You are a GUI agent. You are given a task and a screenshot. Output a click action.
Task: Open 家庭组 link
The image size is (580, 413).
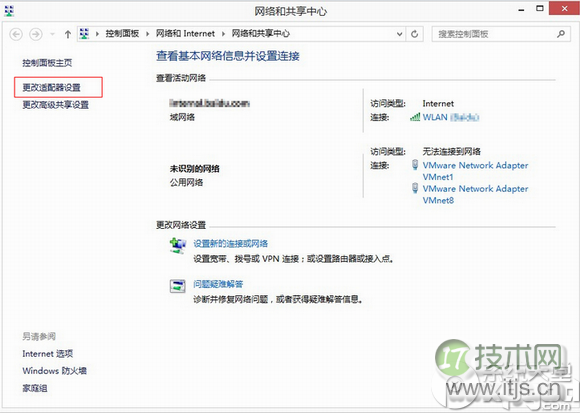click(35, 388)
